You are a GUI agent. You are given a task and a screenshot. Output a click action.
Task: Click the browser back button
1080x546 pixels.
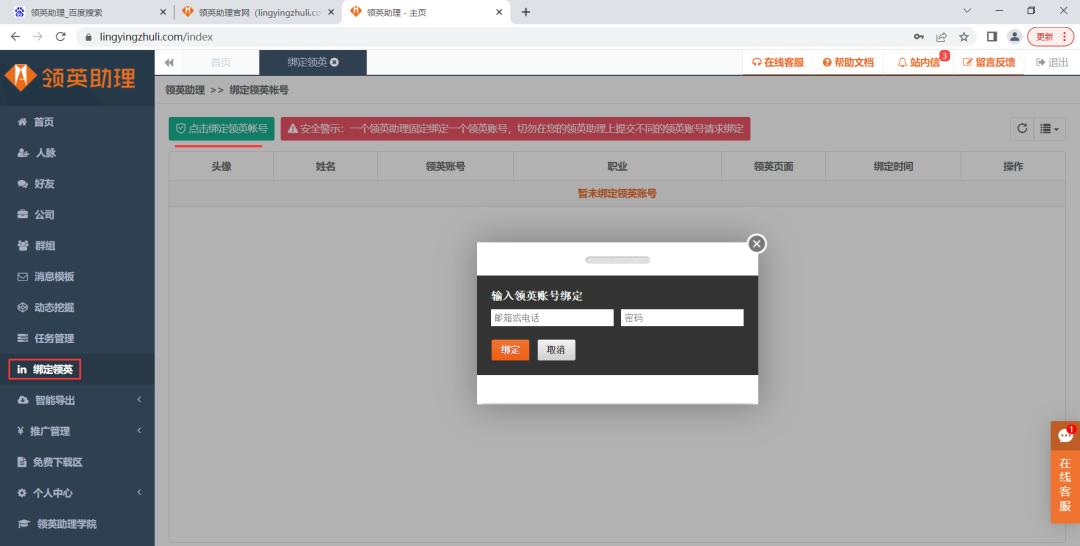(x=15, y=37)
